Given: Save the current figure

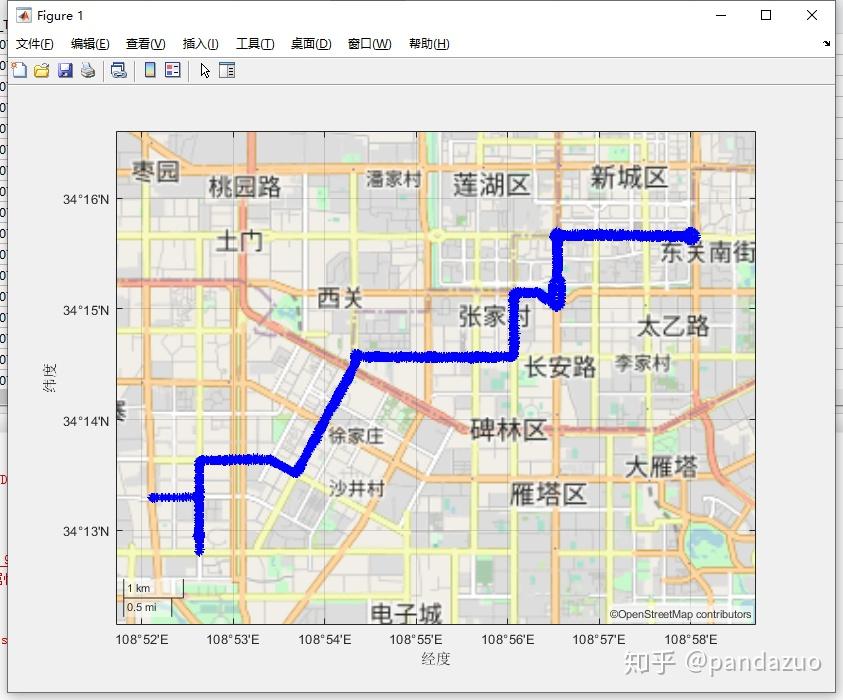Looking at the screenshot, I should pyautogui.click(x=65, y=70).
